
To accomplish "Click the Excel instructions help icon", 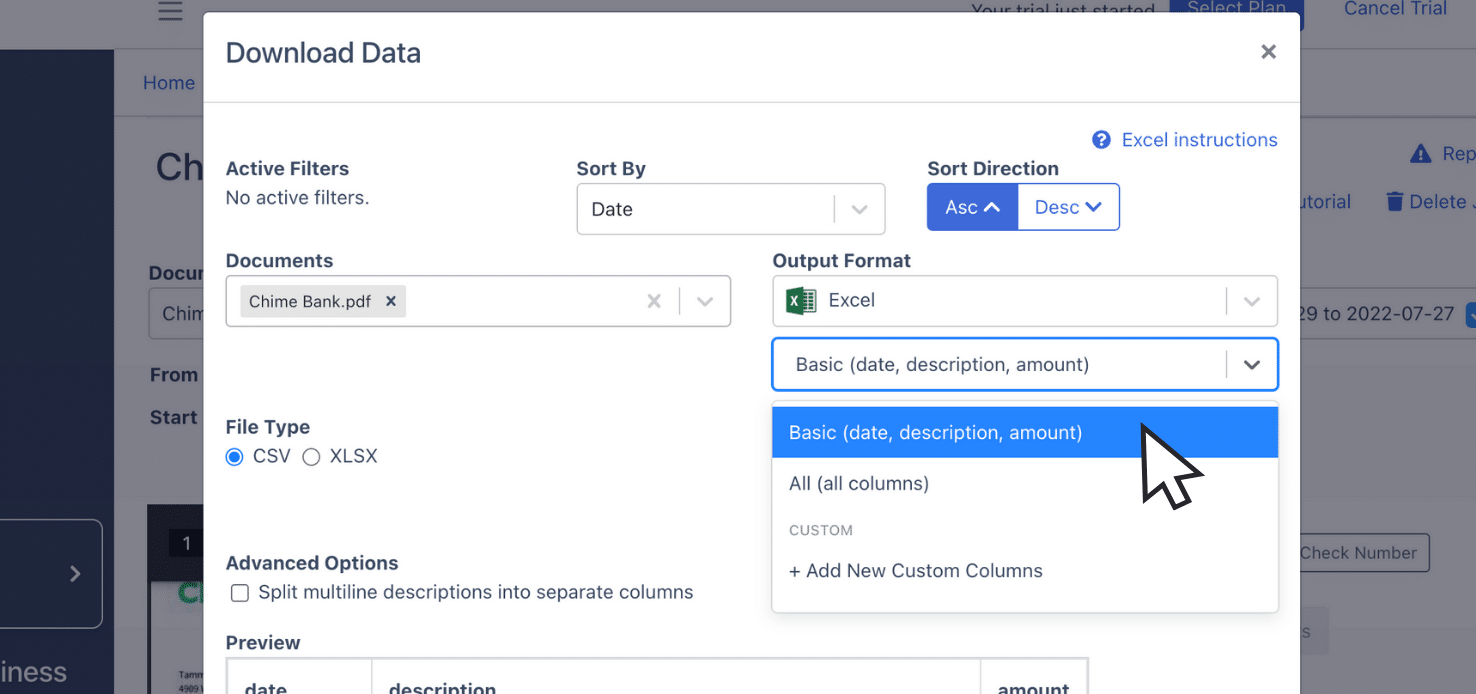I will pos(1101,140).
